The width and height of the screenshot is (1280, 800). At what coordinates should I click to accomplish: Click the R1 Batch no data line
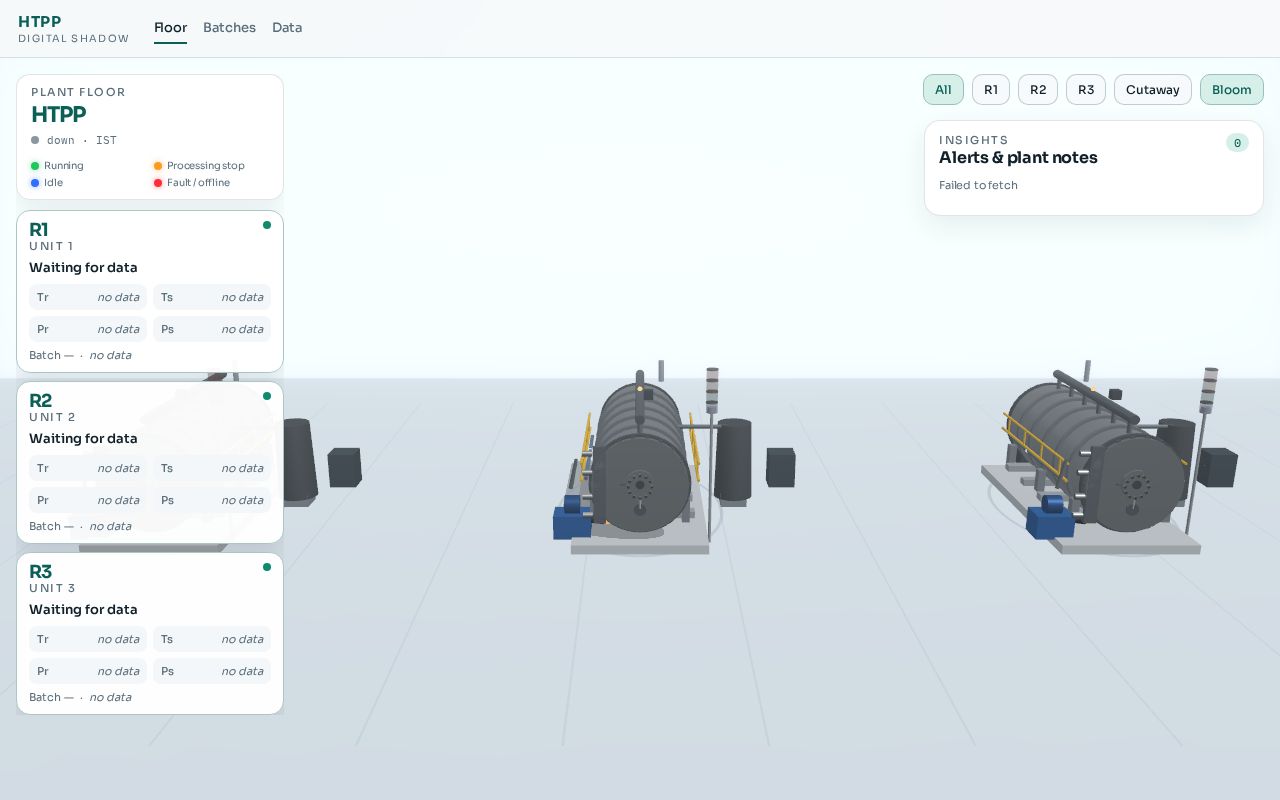(80, 355)
